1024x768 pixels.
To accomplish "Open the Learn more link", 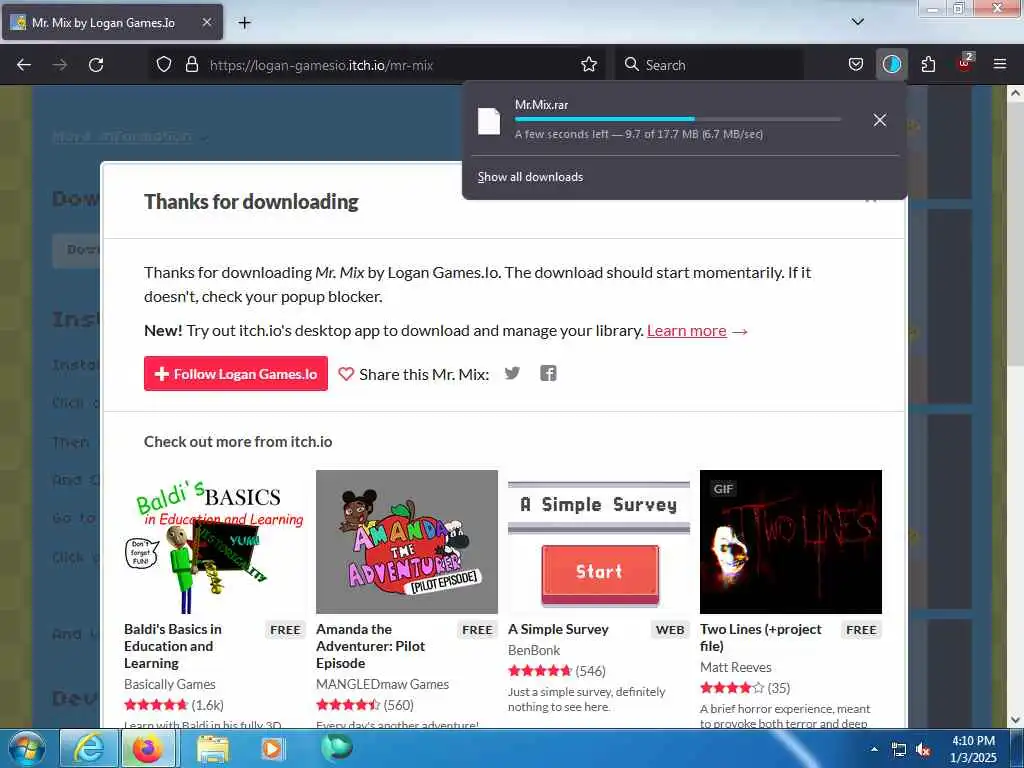I will click(x=686, y=330).
